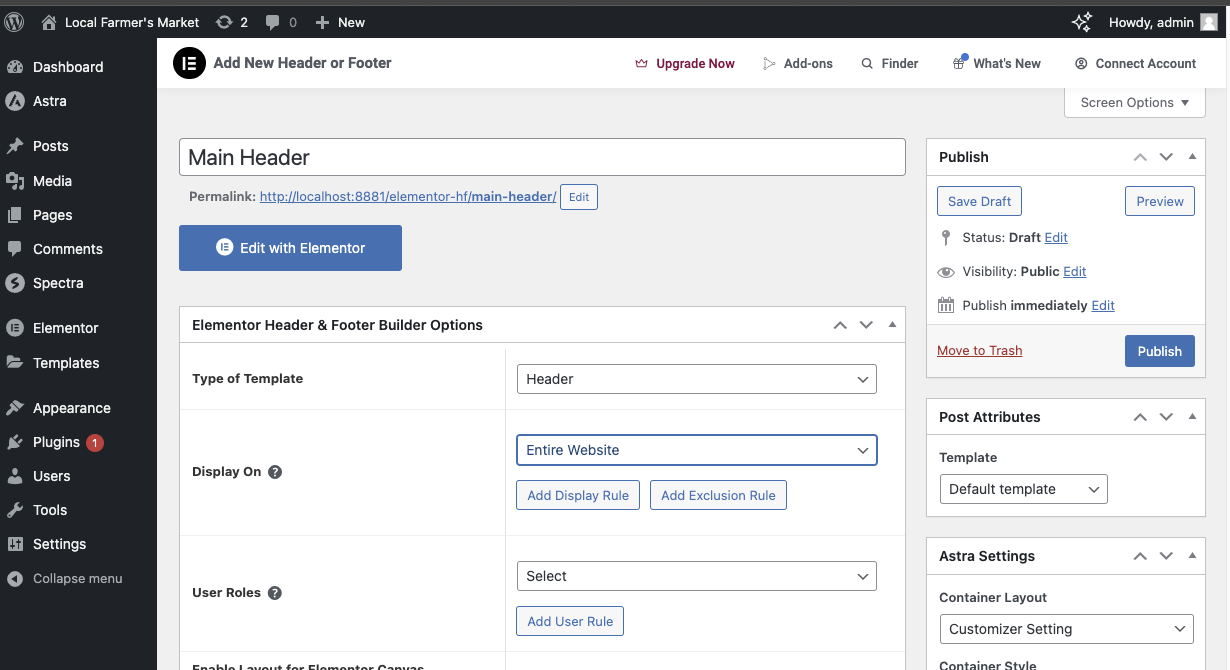The width and height of the screenshot is (1230, 670).
Task: Click the Templates folder icon
Action: click(15, 363)
